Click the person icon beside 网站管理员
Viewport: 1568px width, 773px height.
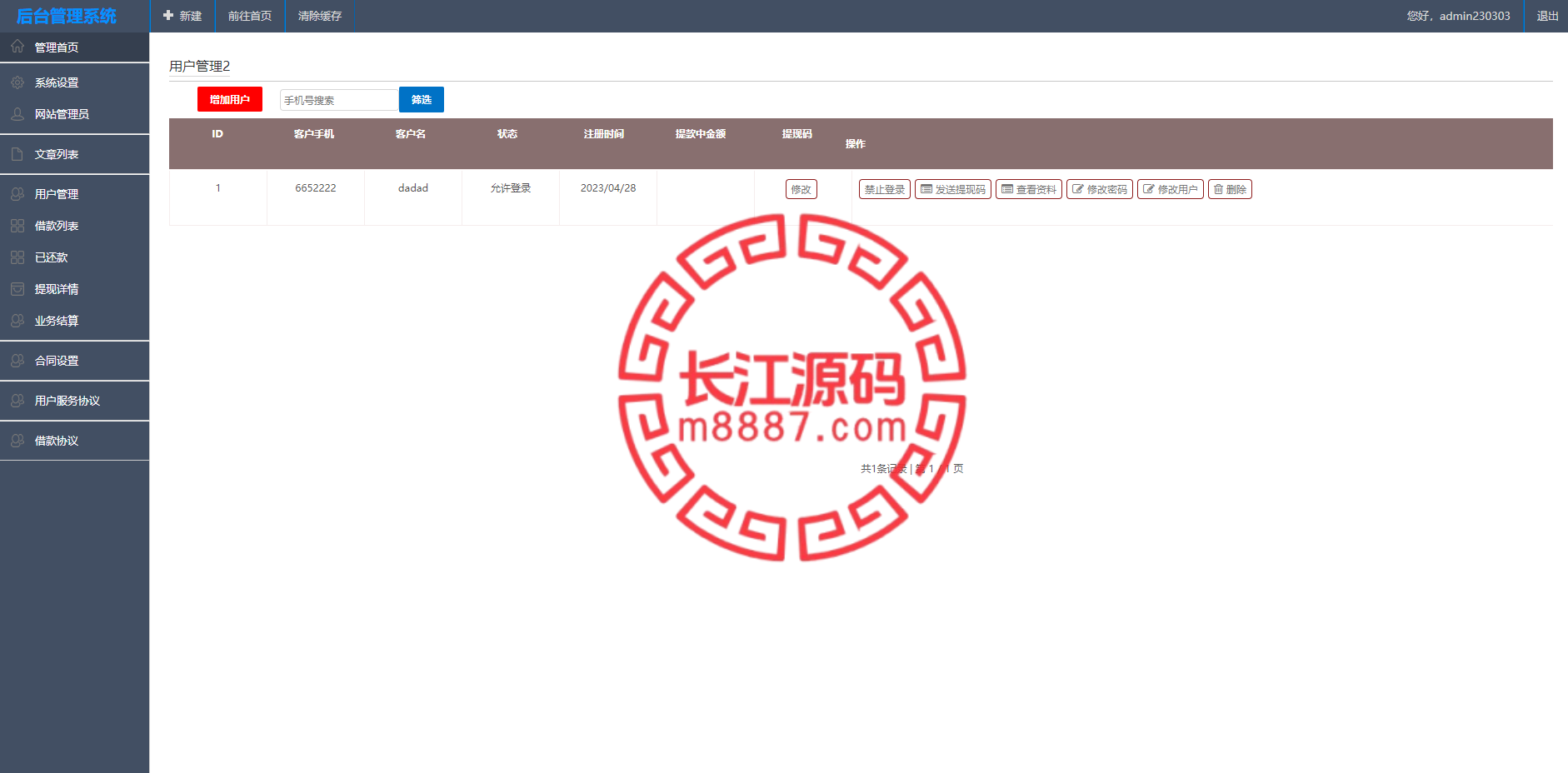[x=17, y=114]
